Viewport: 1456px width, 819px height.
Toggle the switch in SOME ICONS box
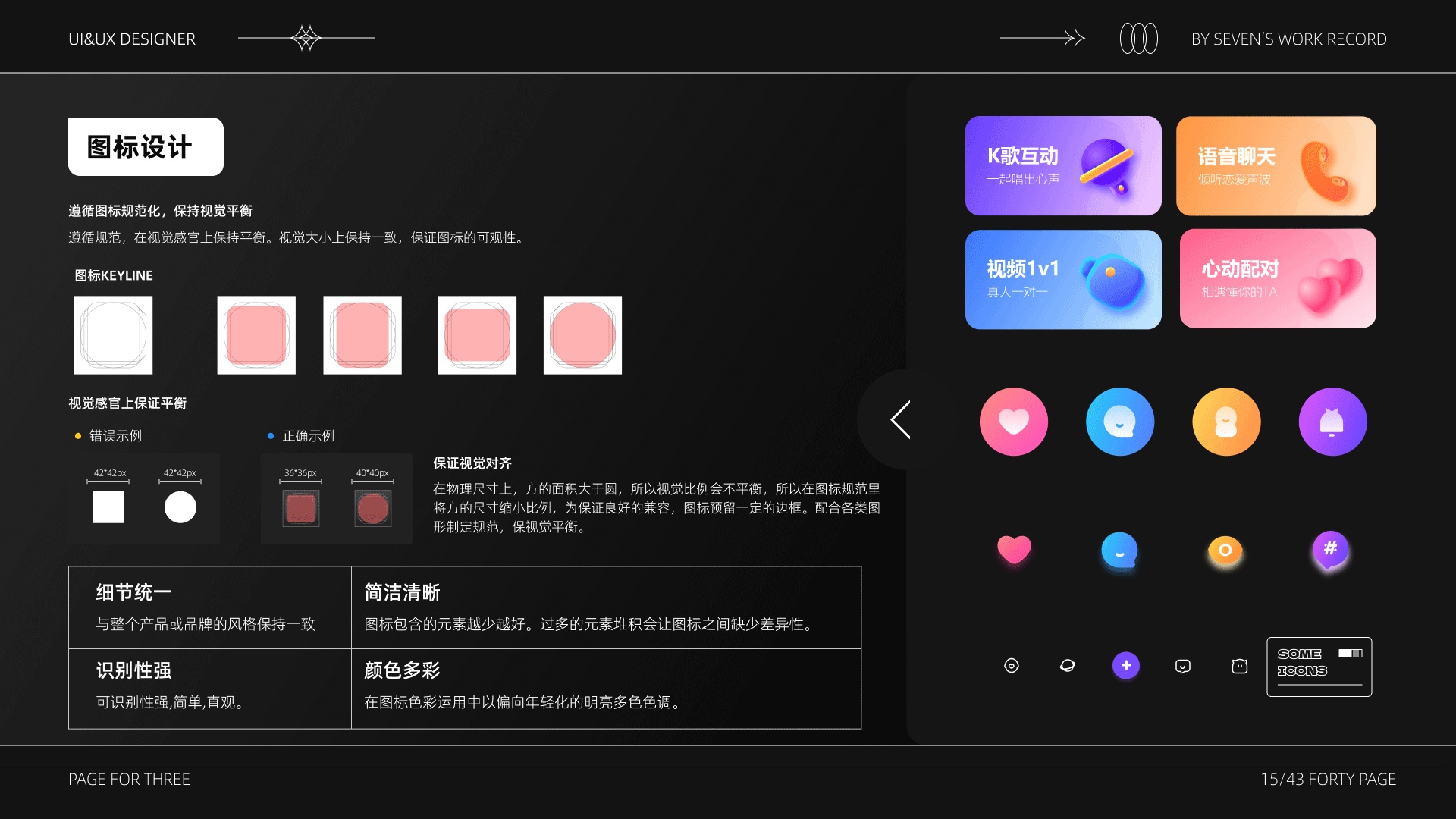point(1350,653)
